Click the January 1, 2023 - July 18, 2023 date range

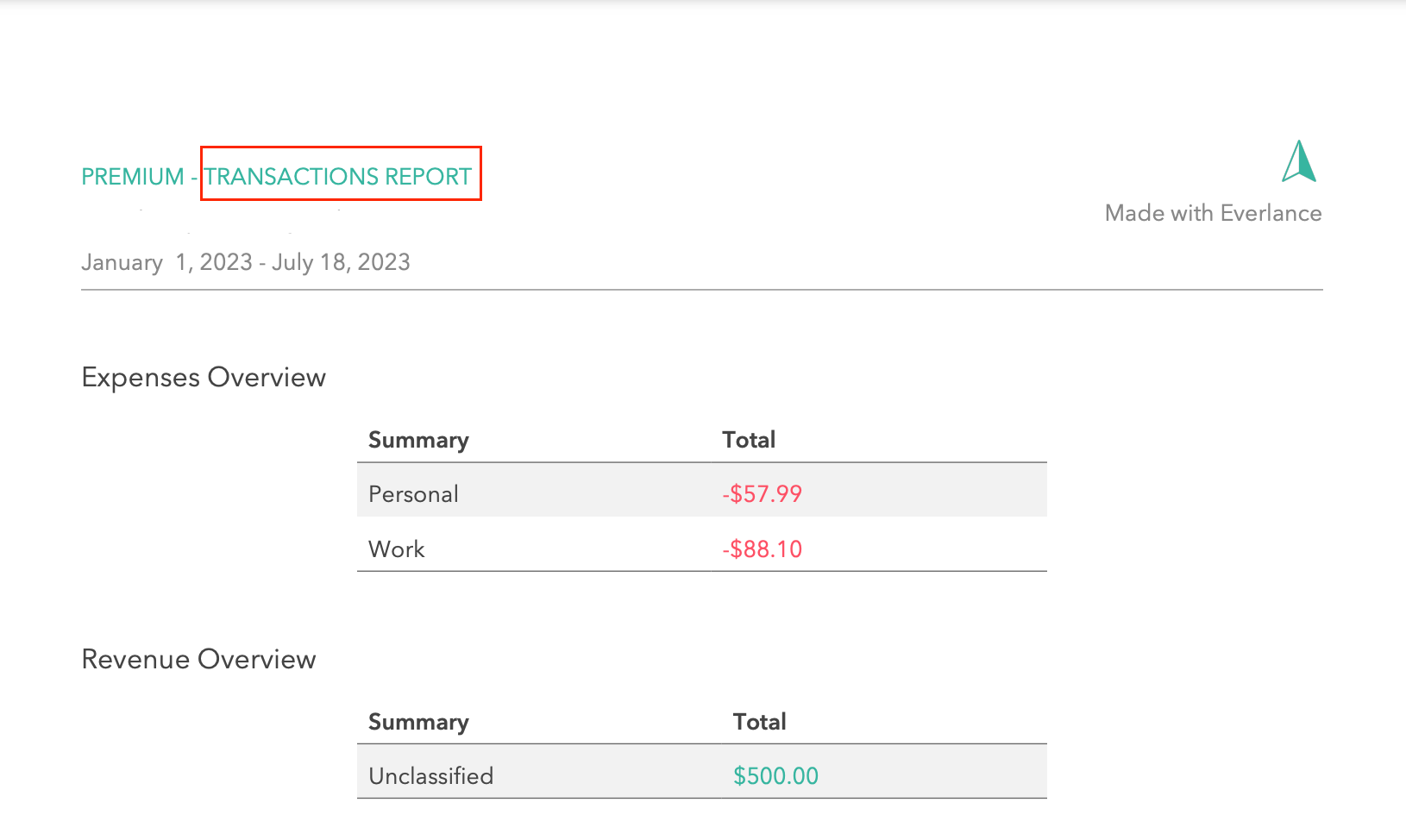(246, 262)
